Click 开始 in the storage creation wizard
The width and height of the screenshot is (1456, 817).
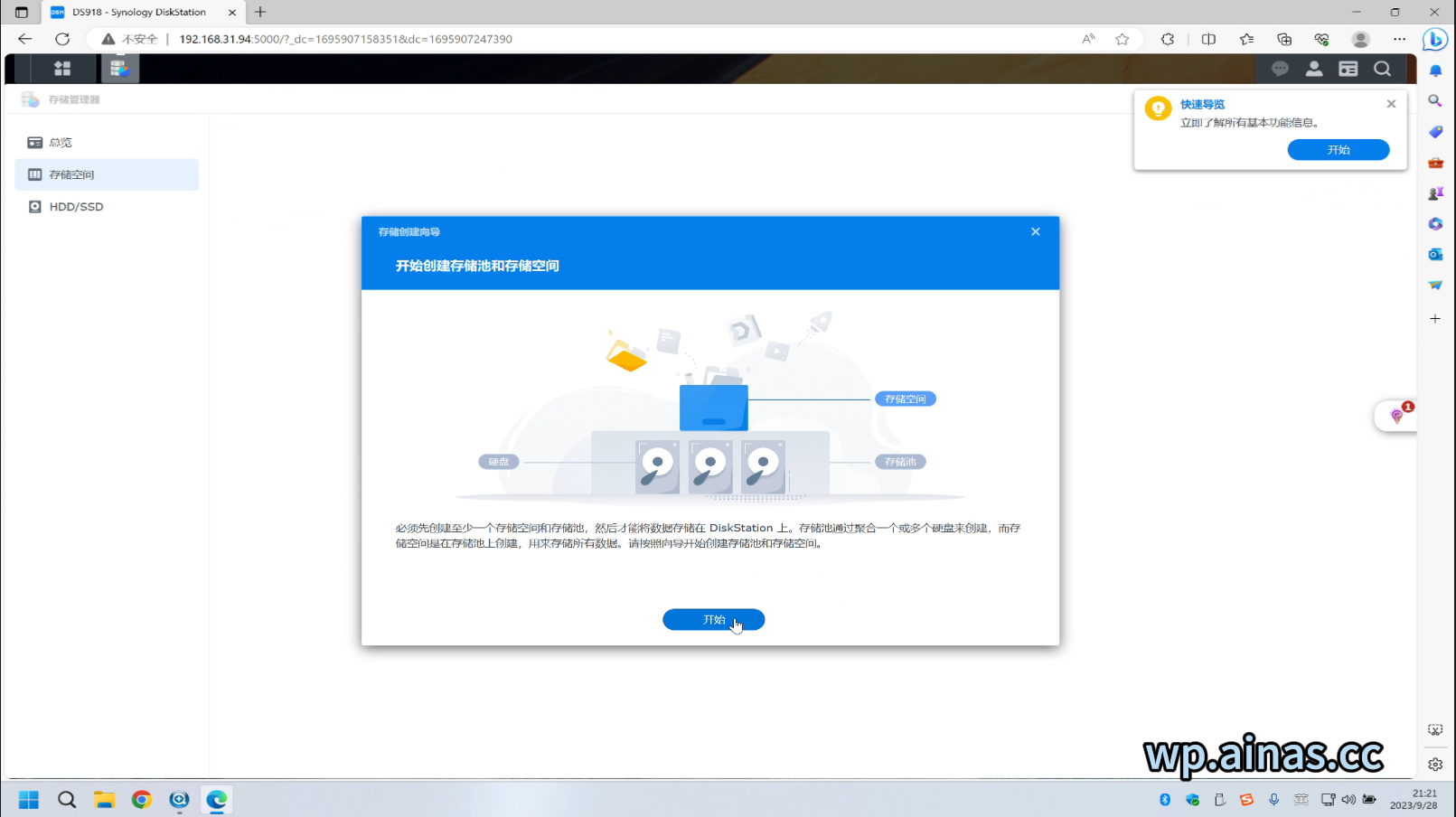(713, 619)
